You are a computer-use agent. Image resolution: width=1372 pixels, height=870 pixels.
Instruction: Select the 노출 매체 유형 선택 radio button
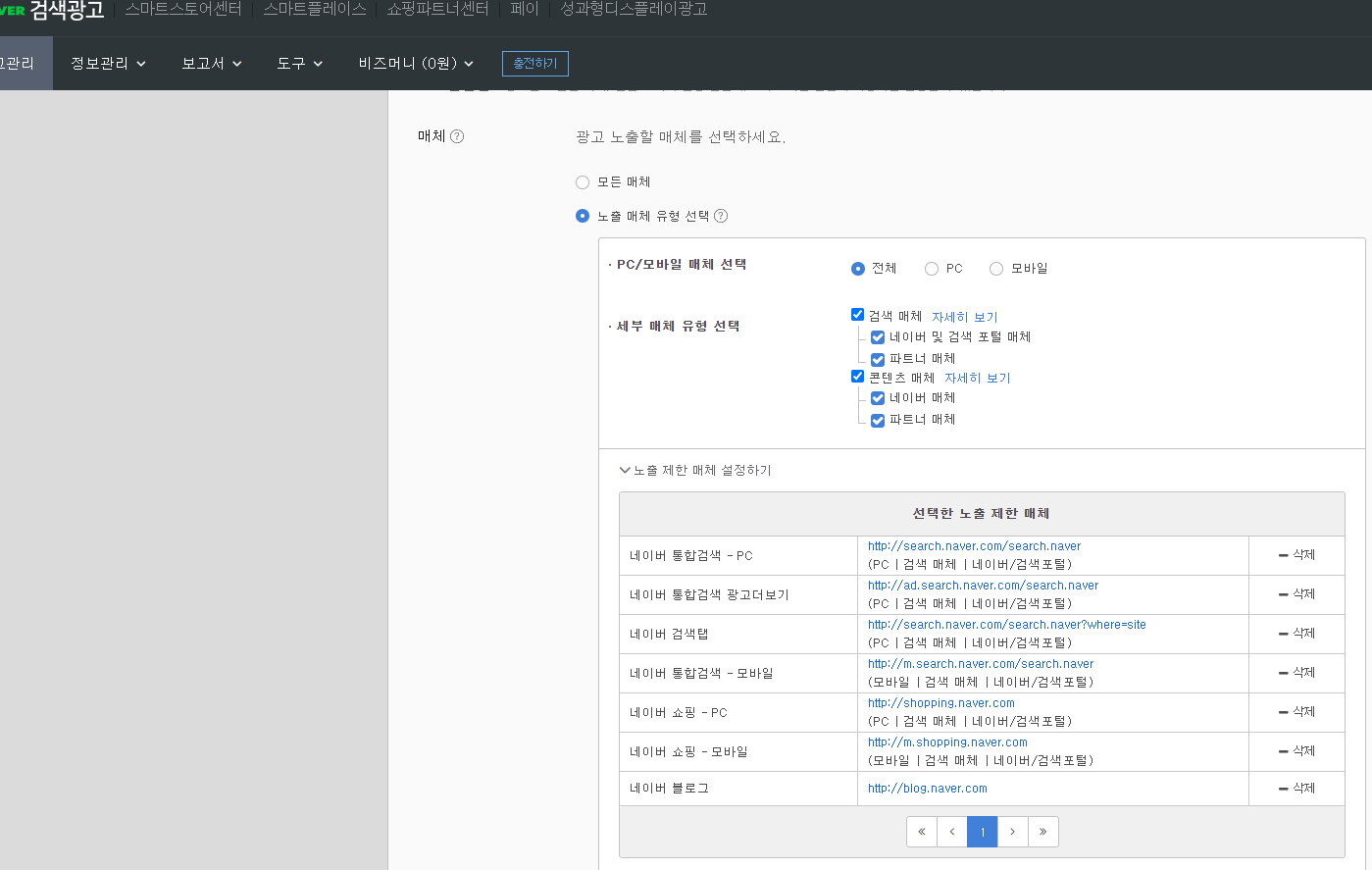583,216
